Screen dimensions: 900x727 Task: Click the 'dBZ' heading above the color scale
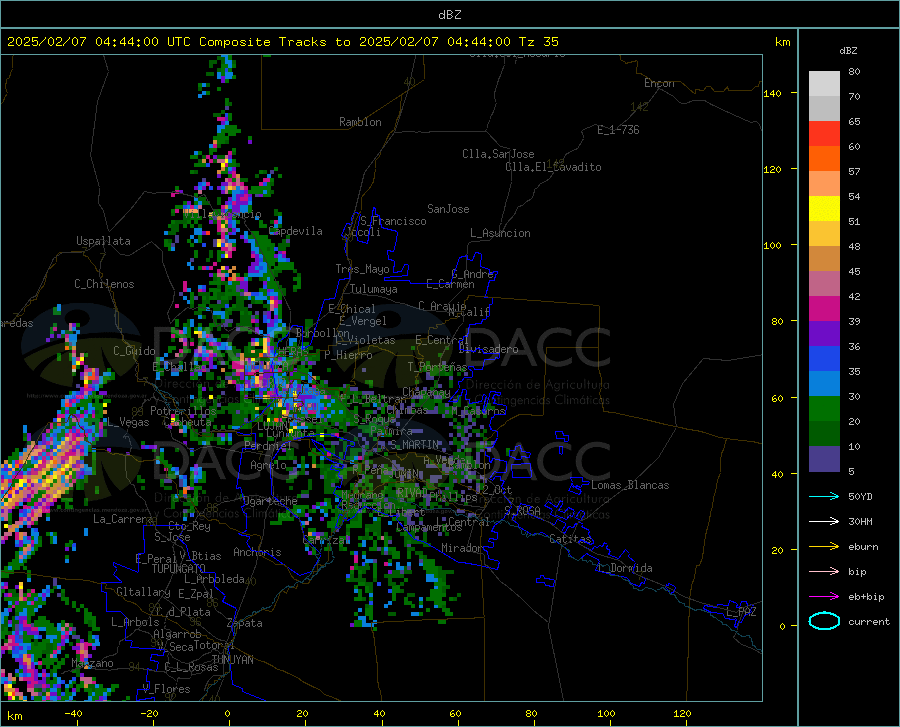[848, 50]
